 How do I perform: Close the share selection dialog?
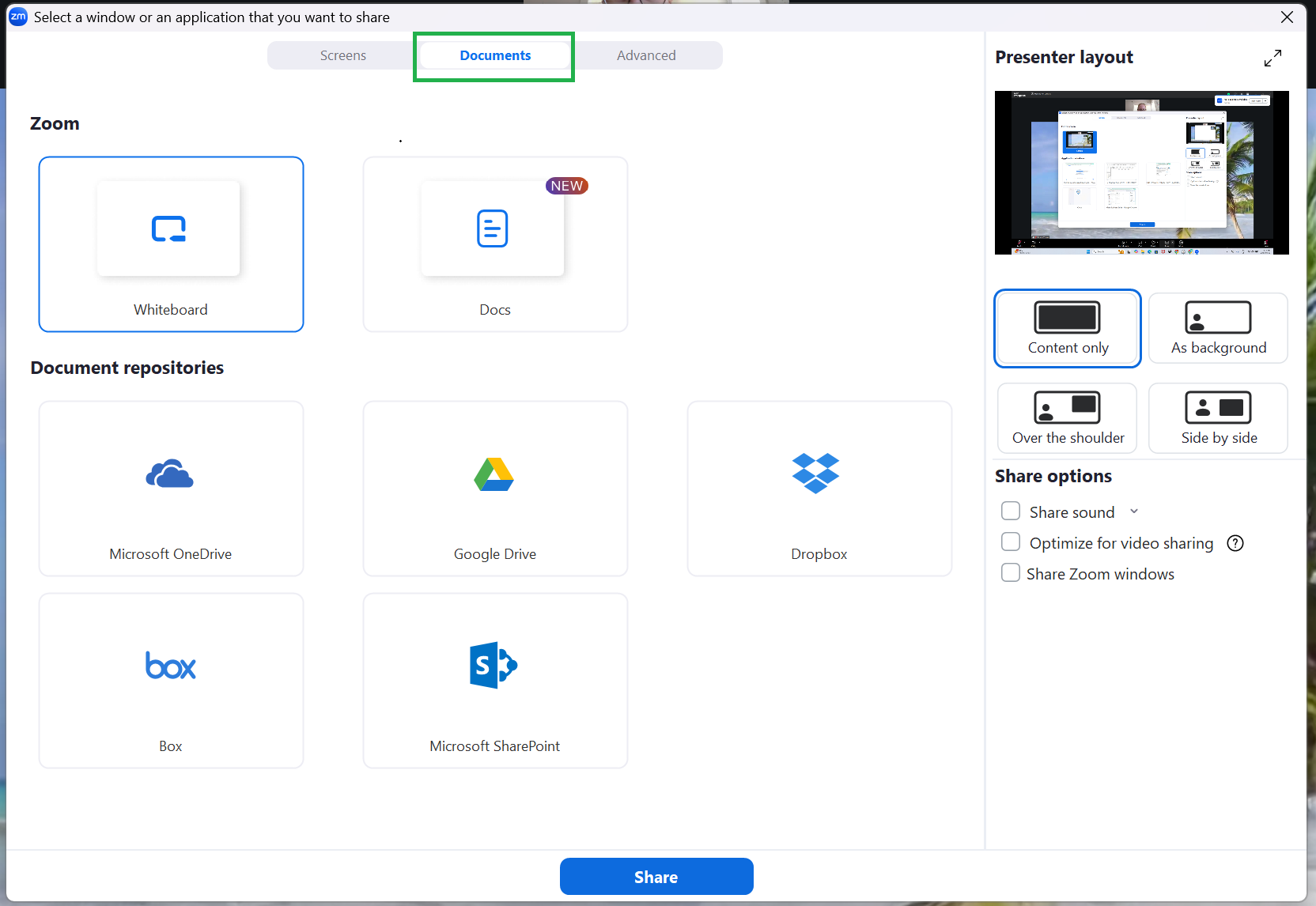pos(1288,17)
